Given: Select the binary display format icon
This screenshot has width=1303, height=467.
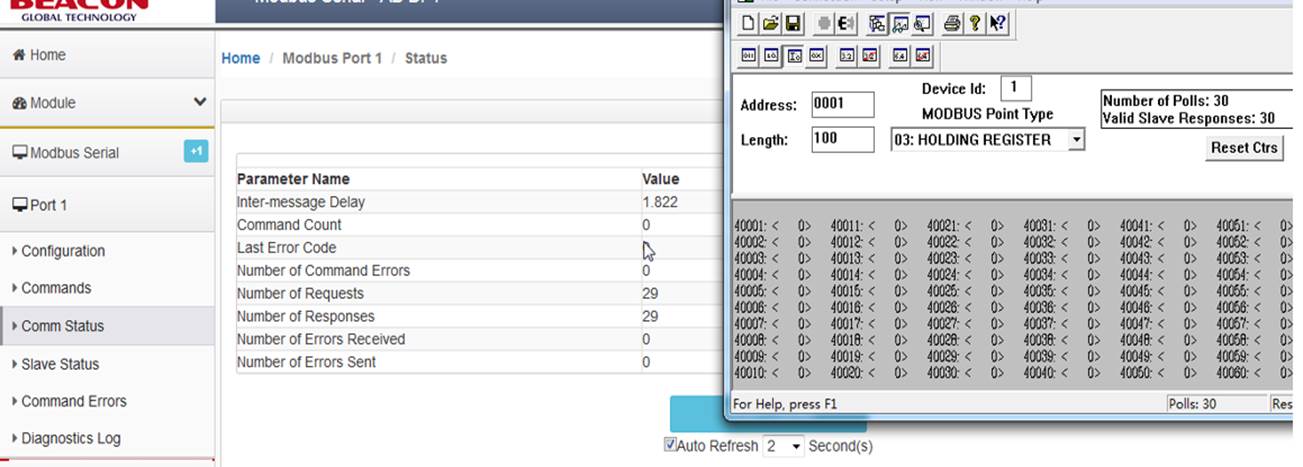Looking at the screenshot, I should point(748,55).
